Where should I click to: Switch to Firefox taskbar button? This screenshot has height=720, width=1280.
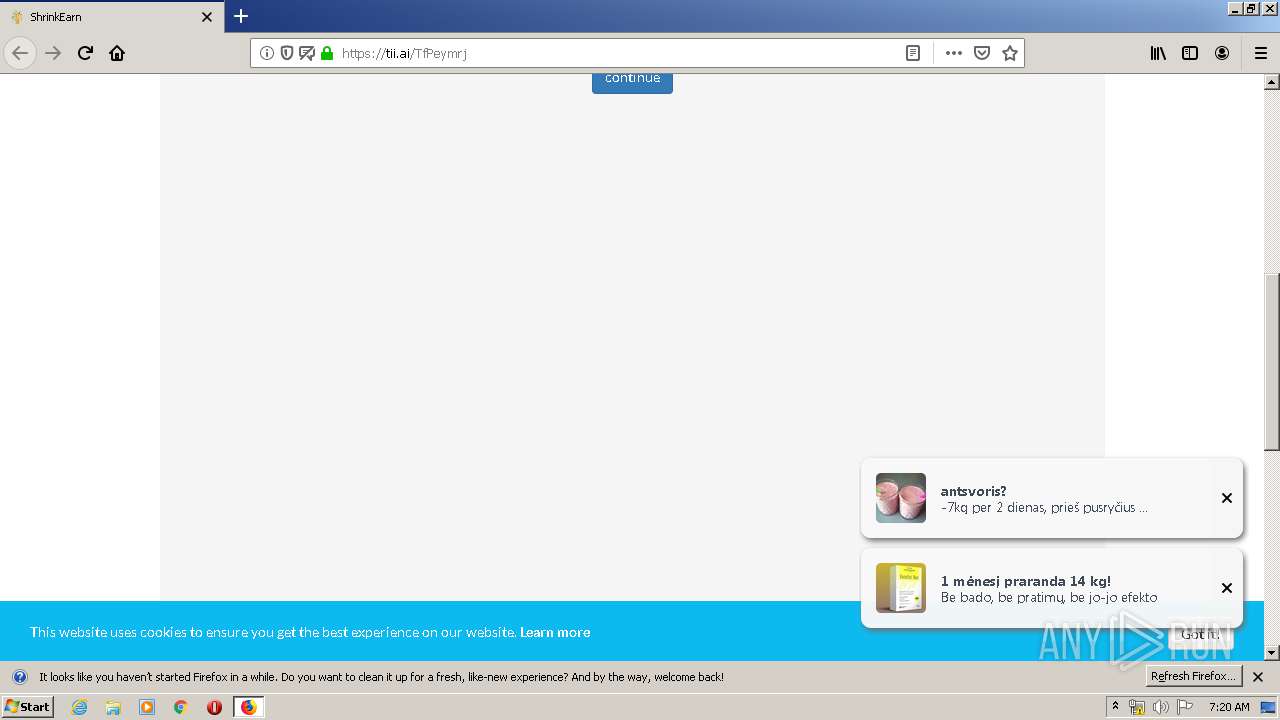[248, 707]
